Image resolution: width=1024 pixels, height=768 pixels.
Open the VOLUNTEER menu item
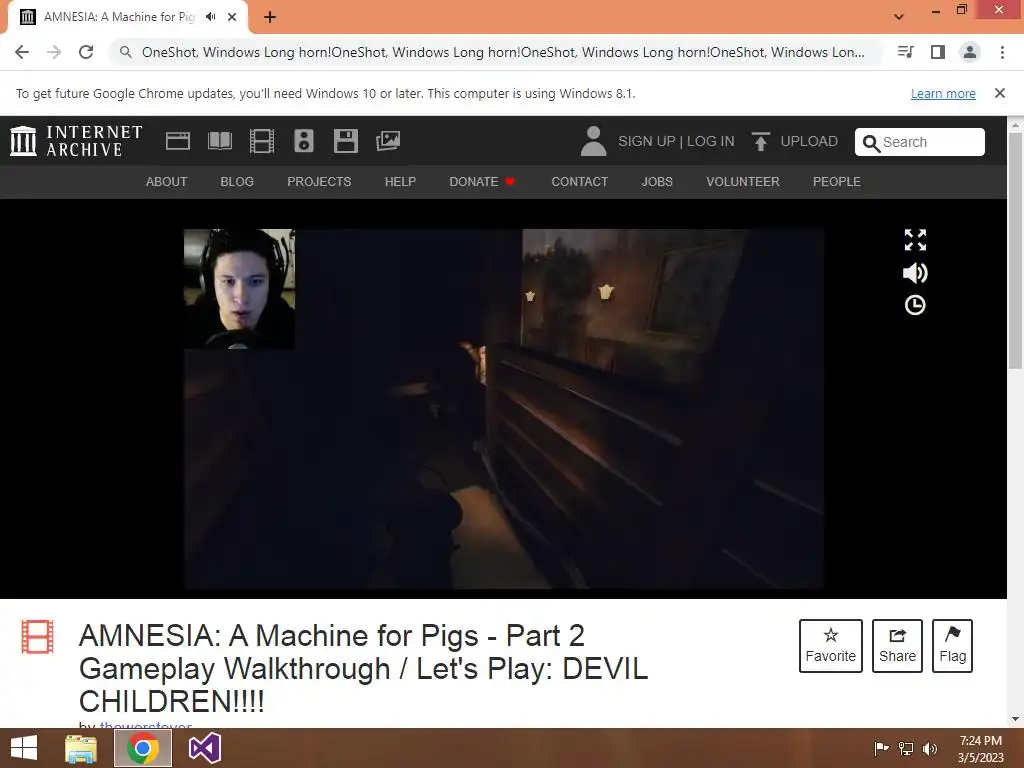[x=743, y=182]
